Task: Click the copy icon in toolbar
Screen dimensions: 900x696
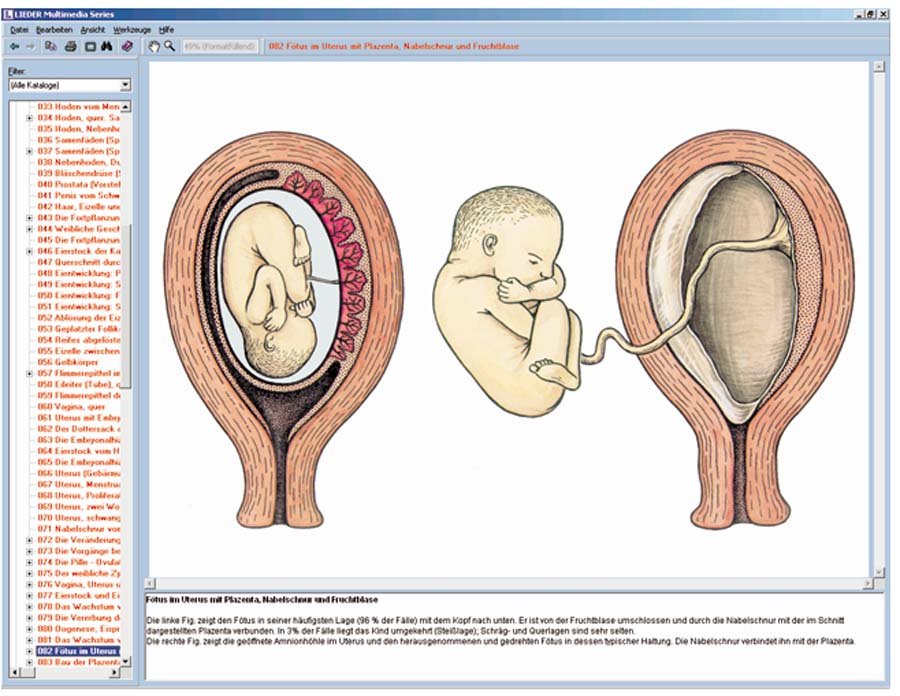Action: (51, 47)
